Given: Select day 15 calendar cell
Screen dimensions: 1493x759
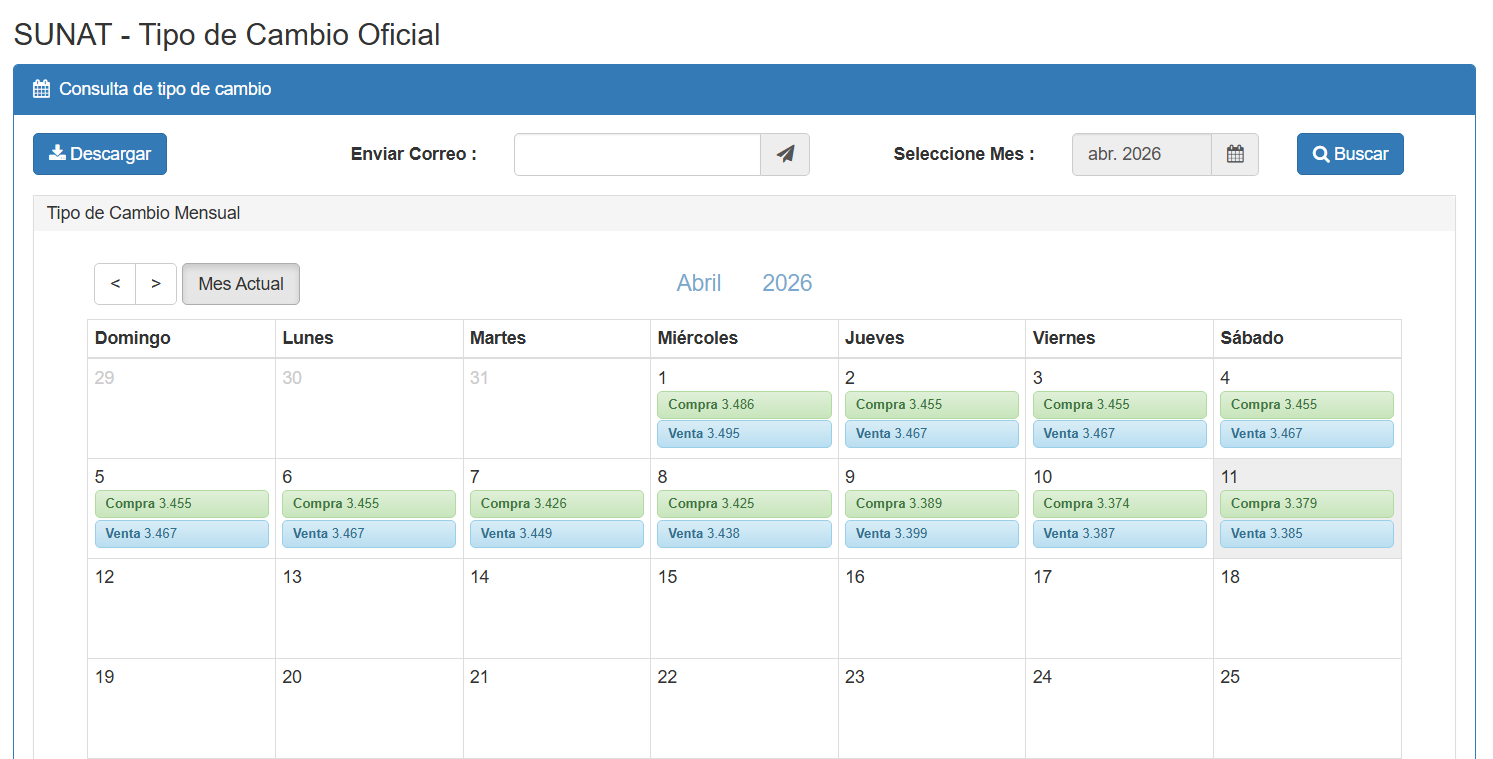Looking at the screenshot, I should [744, 608].
